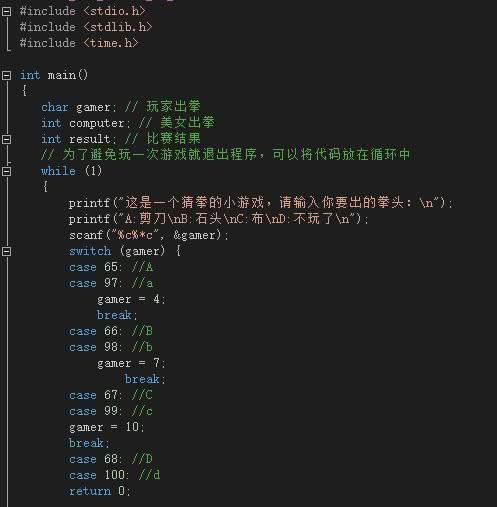Click the #include <stdlib.h> line
This screenshot has width=497, height=507.
(x=86, y=27)
